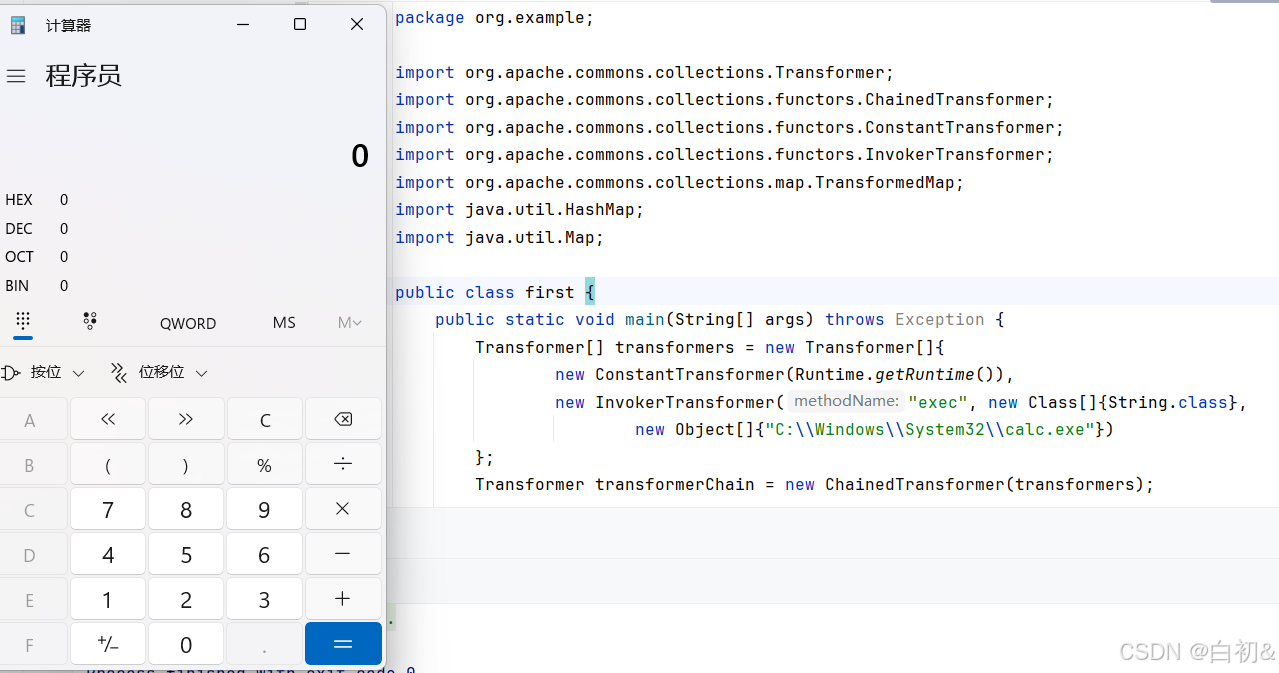
Task: Maximize the calculator window
Action: point(300,25)
